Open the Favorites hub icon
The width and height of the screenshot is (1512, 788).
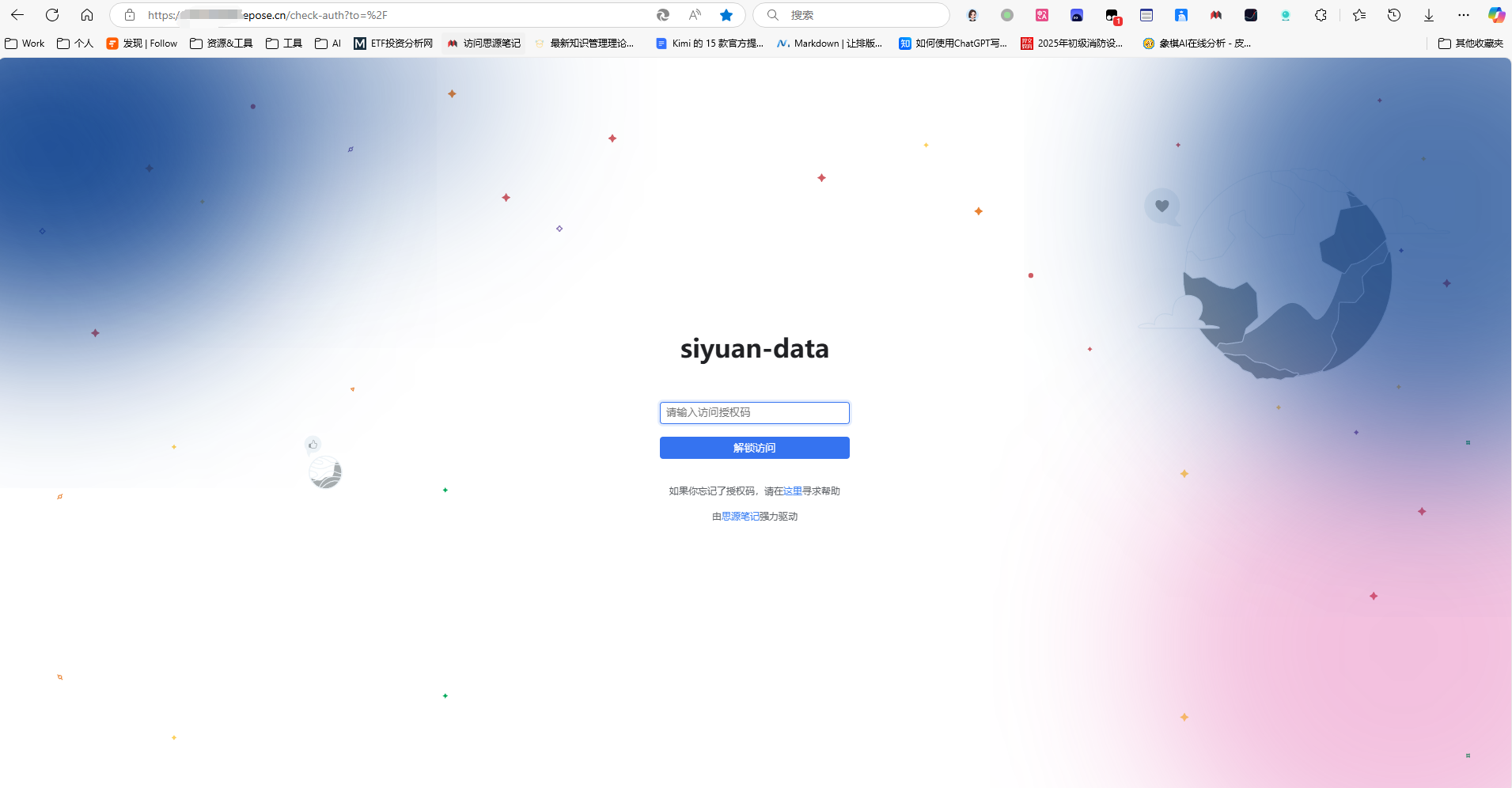(x=1359, y=15)
